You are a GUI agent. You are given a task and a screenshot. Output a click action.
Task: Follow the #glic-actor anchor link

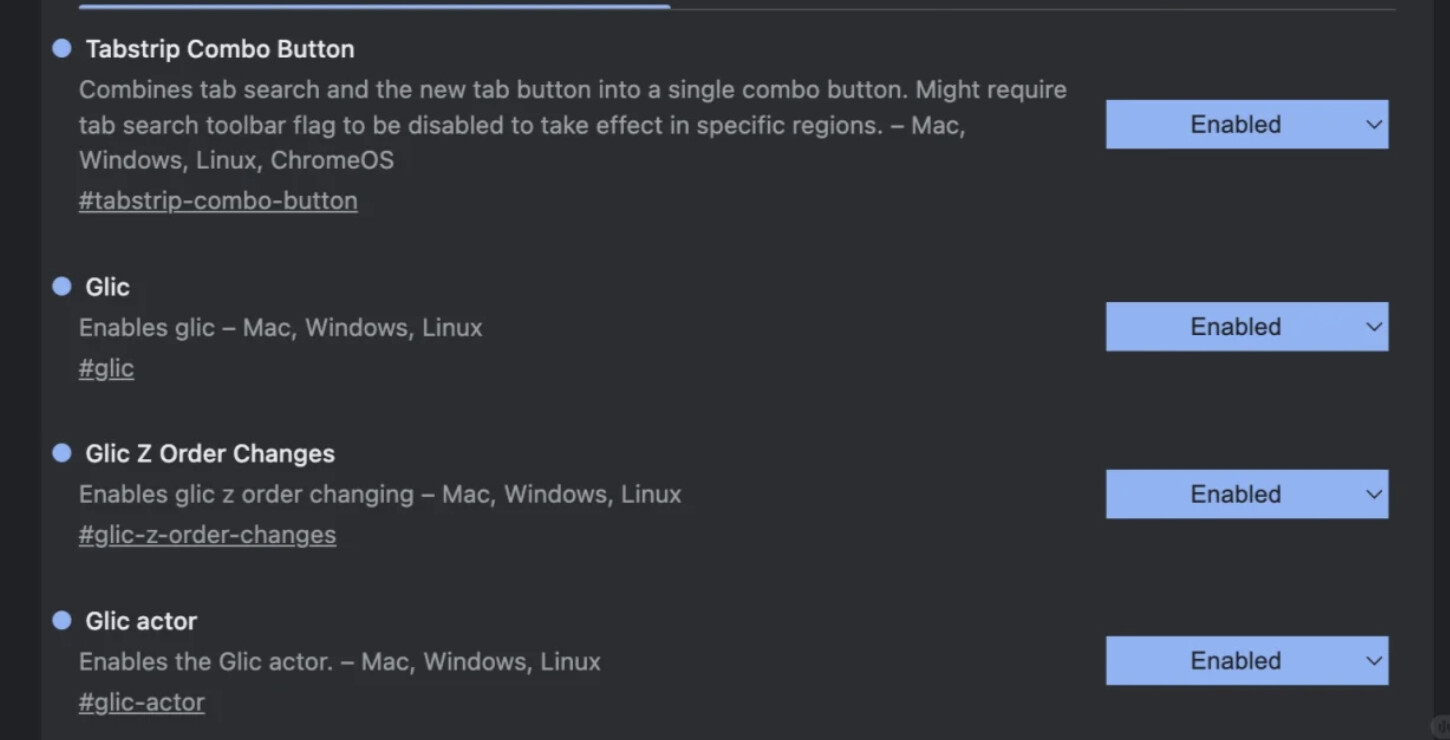[141, 702]
